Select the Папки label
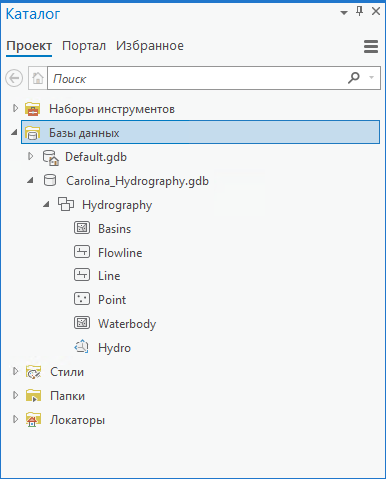 [x=67, y=396]
